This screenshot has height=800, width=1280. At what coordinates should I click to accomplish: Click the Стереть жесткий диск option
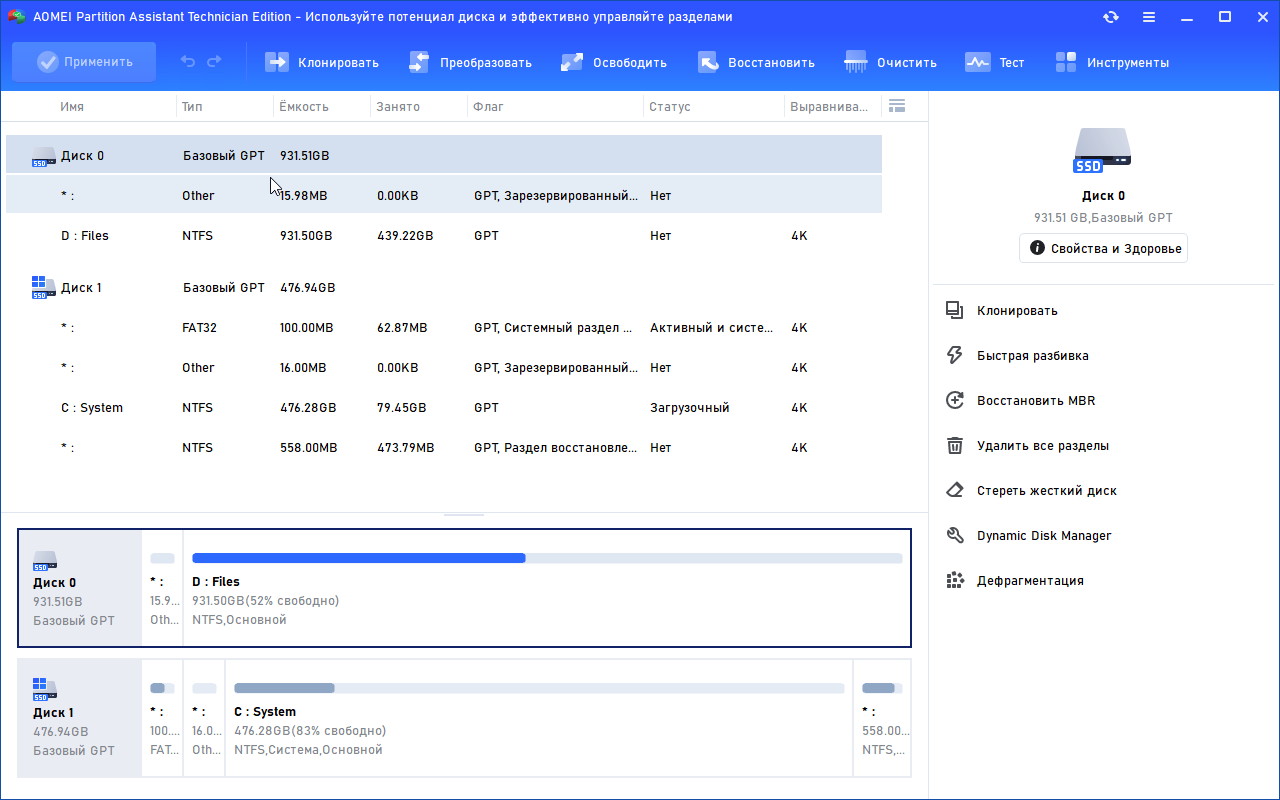point(1047,490)
